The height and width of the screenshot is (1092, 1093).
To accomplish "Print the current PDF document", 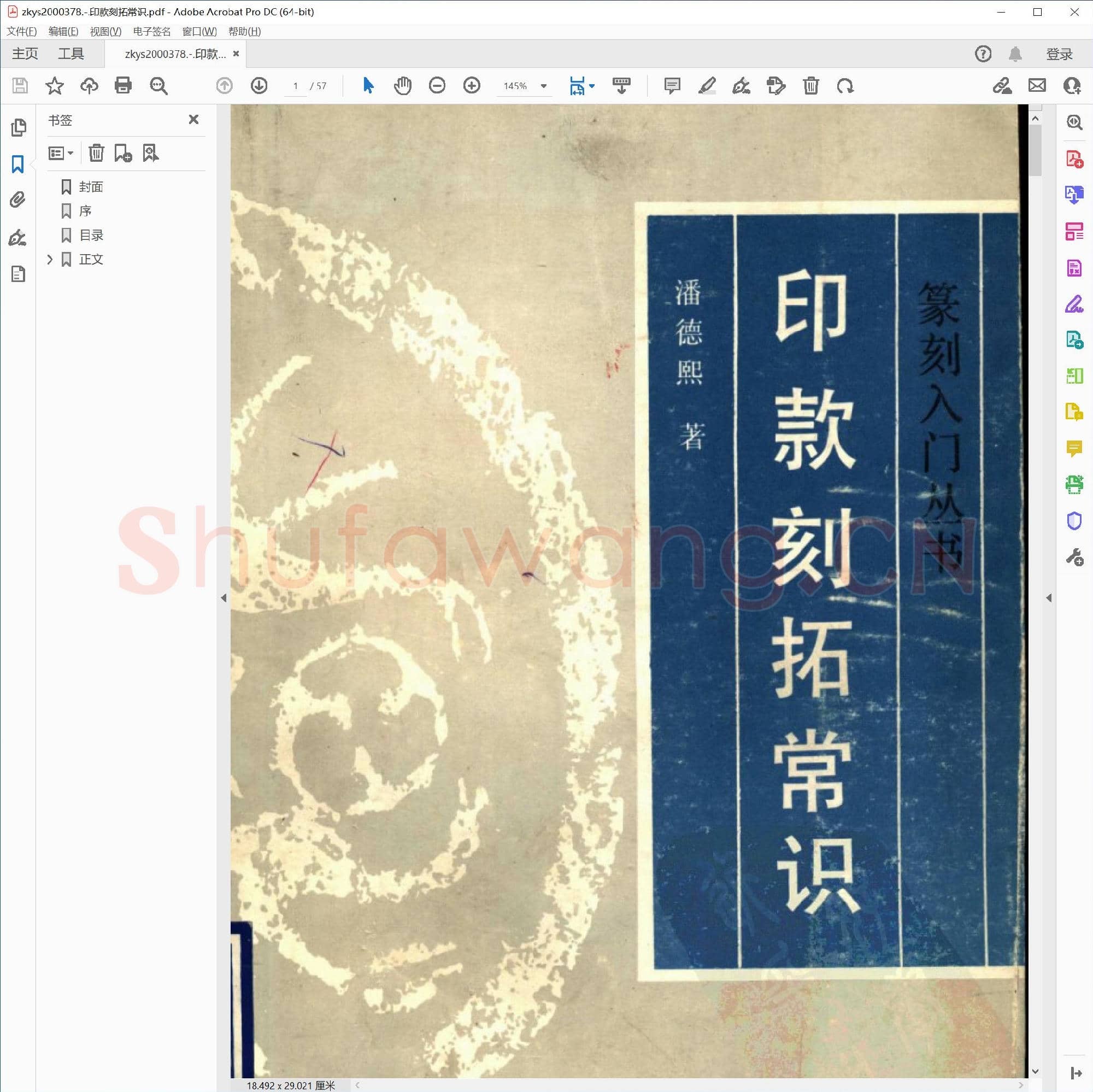I will click(x=124, y=86).
